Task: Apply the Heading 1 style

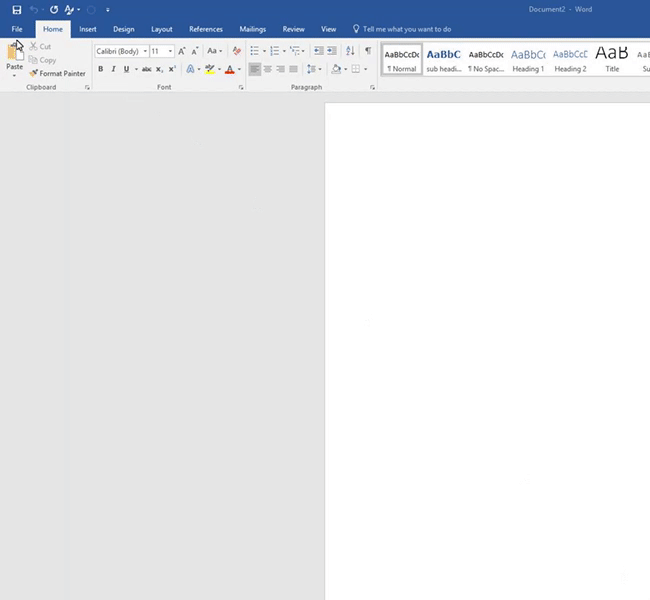Action: coord(528,59)
